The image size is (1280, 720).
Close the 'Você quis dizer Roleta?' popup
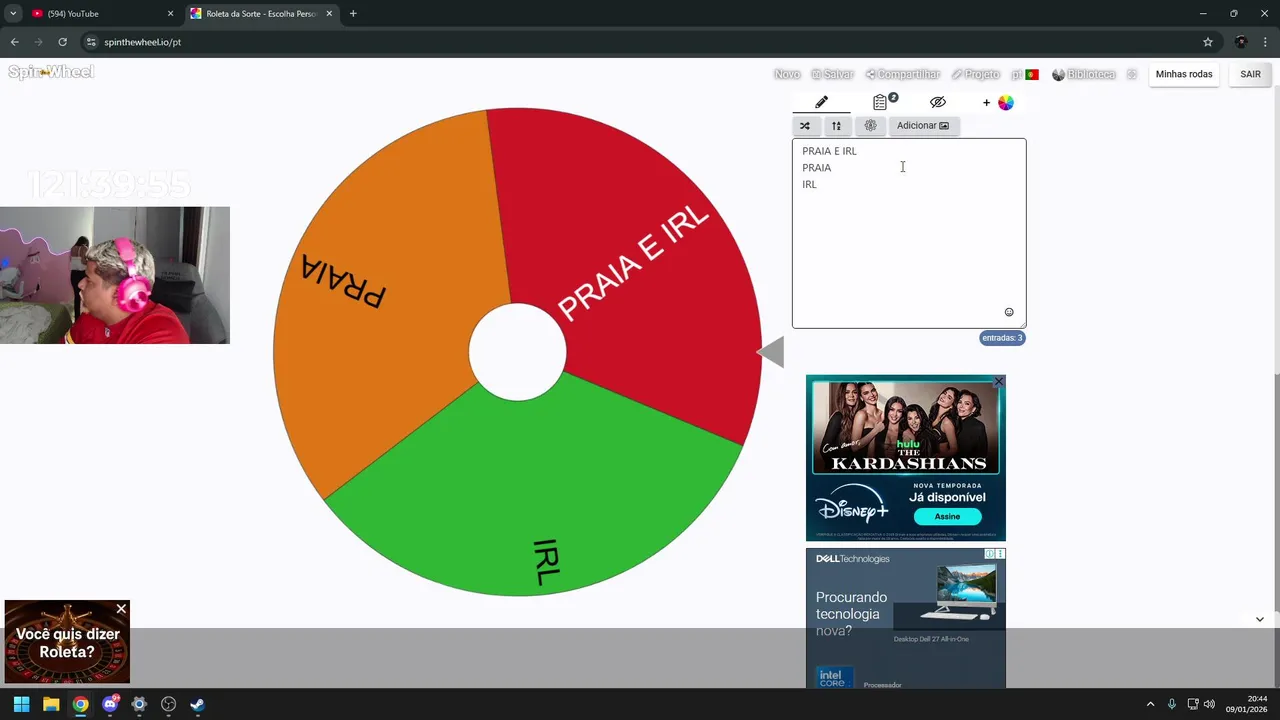(x=121, y=609)
